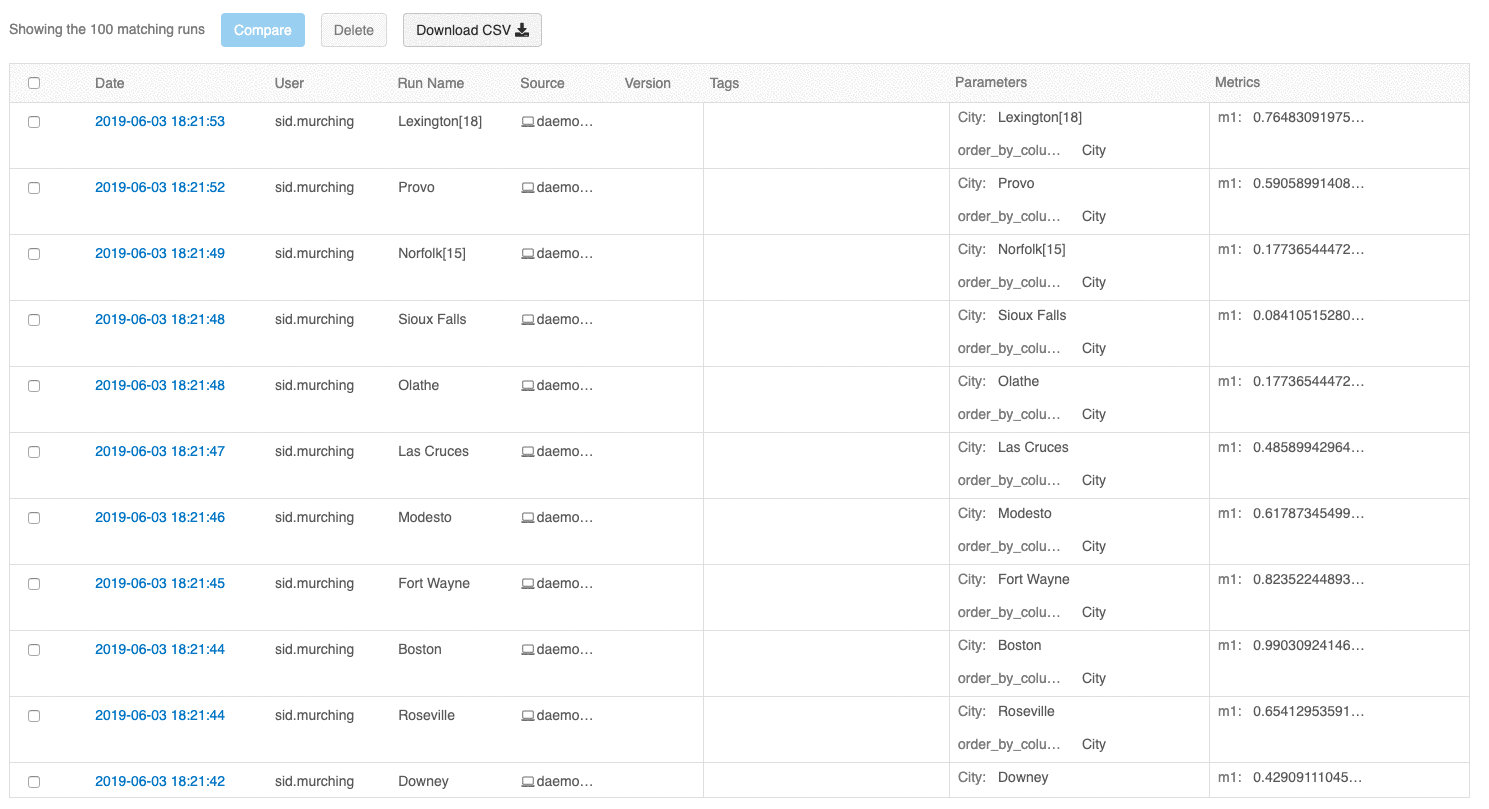Click the laptop source icon in Sioux Falls row
The width and height of the screenshot is (1489, 809).
527,320
